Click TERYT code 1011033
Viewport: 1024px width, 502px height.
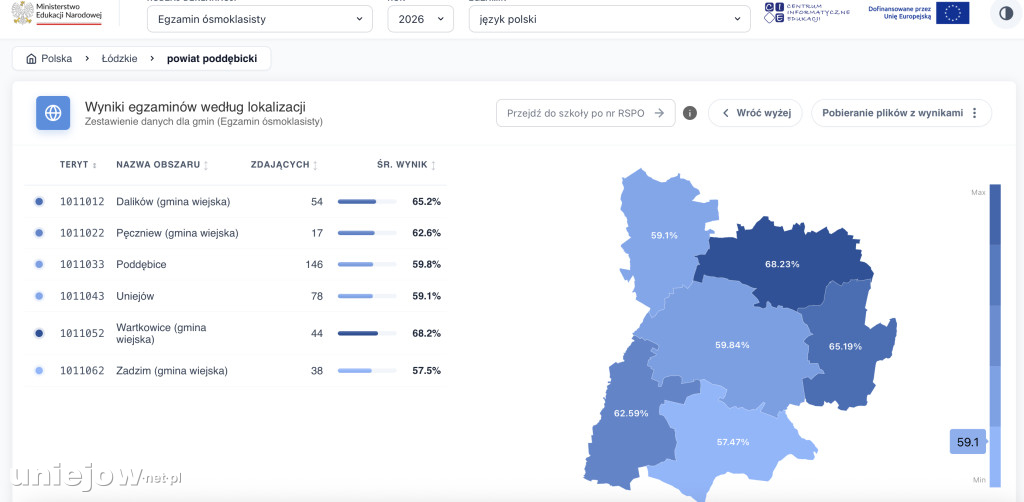(82, 264)
